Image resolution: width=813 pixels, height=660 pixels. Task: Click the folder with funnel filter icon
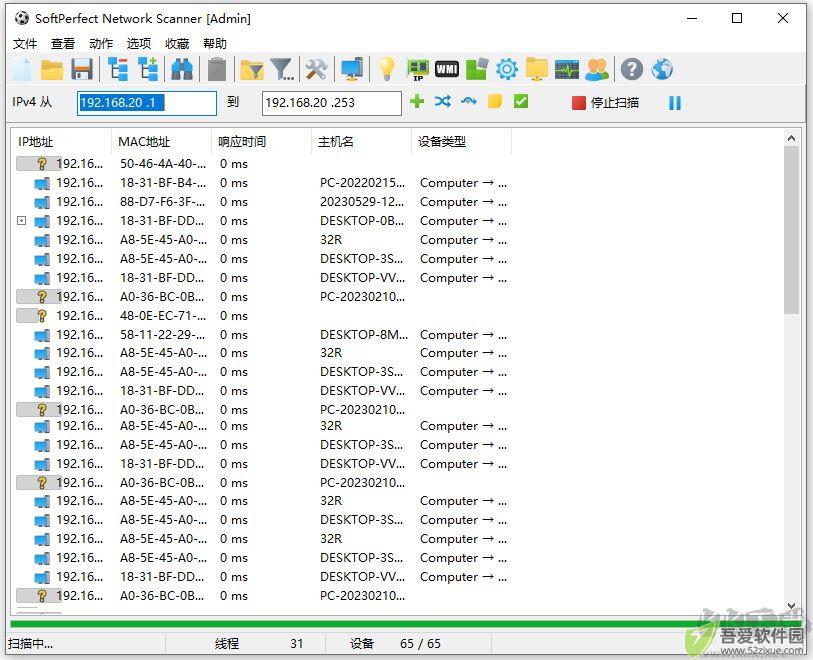[x=252, y=70]
